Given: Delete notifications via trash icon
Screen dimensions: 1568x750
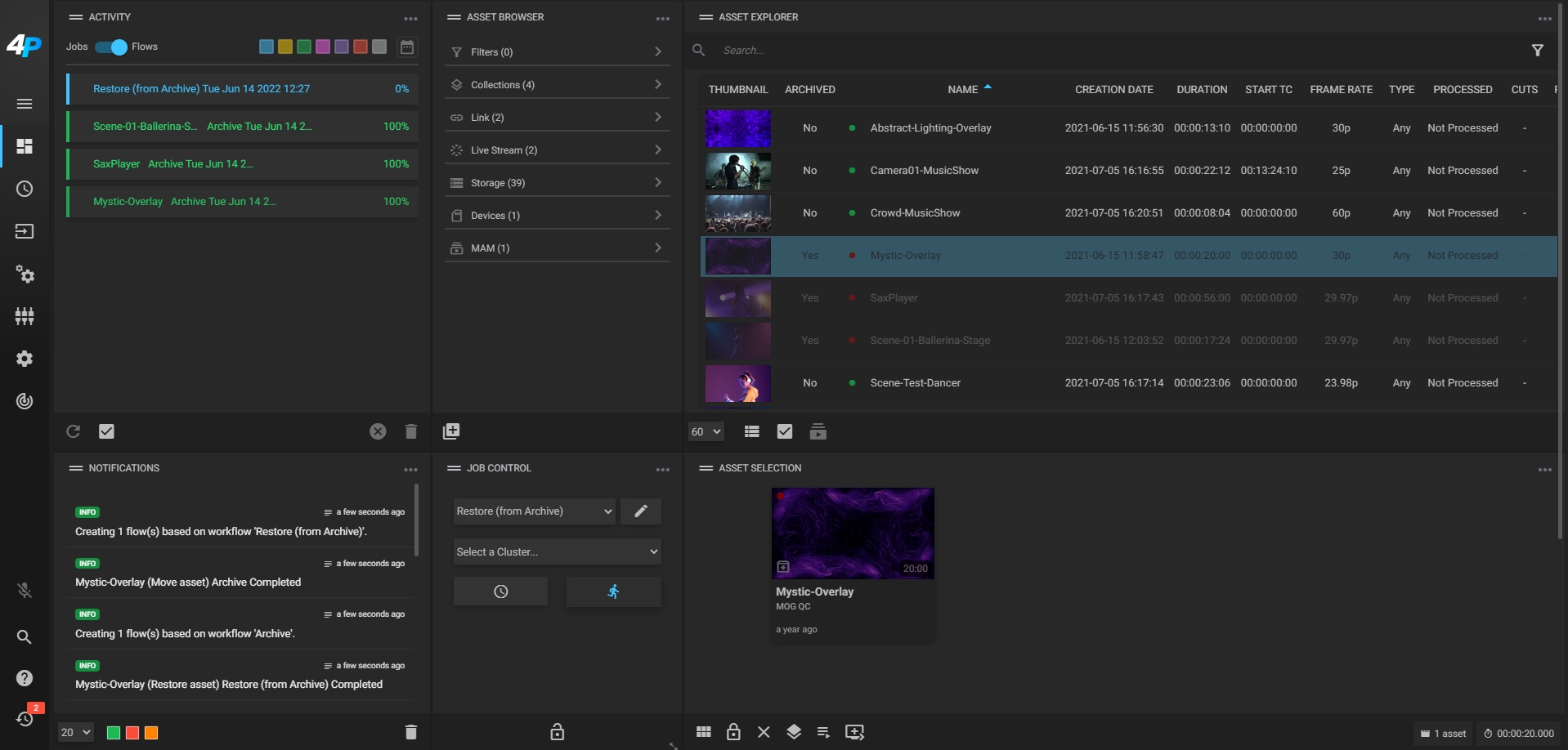Looking at the screenshot, I should 410,732.
